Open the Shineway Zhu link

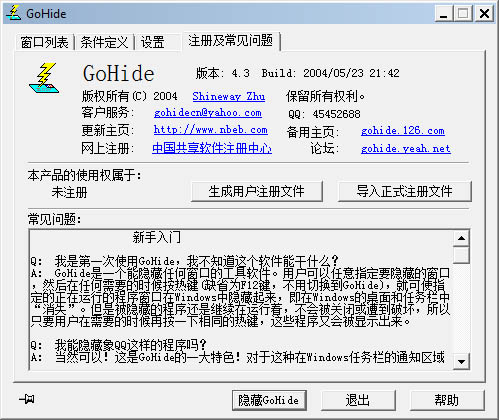(x=229, y=96)
